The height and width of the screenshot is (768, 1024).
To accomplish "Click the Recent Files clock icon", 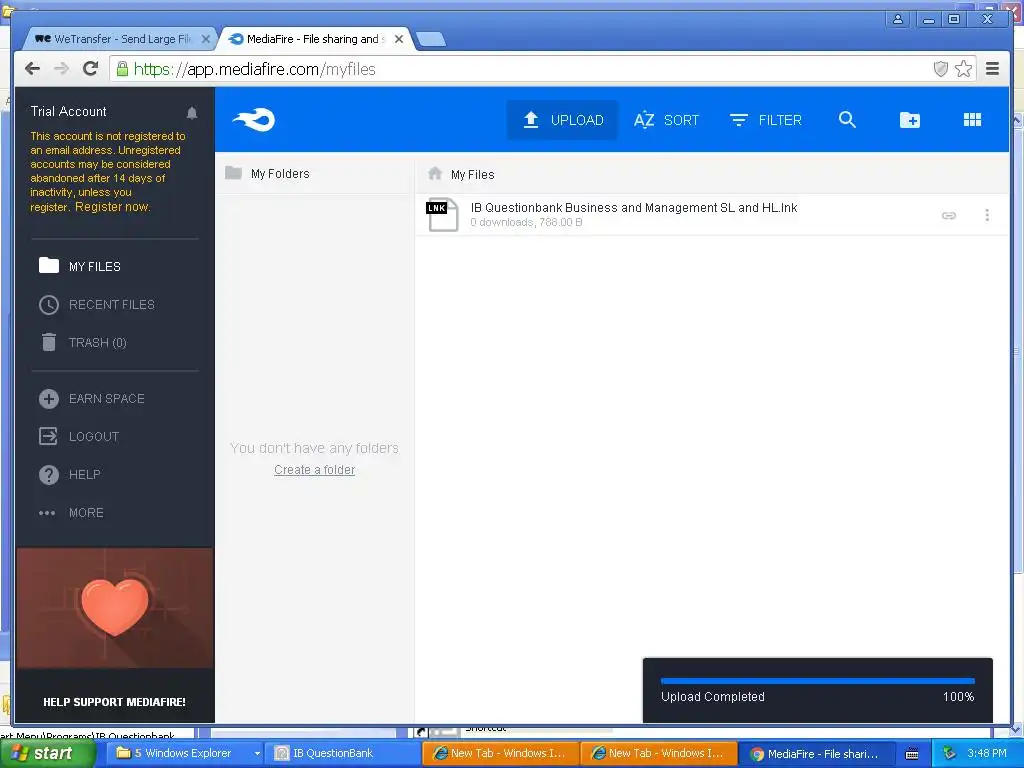I will [x=48, y=305].
